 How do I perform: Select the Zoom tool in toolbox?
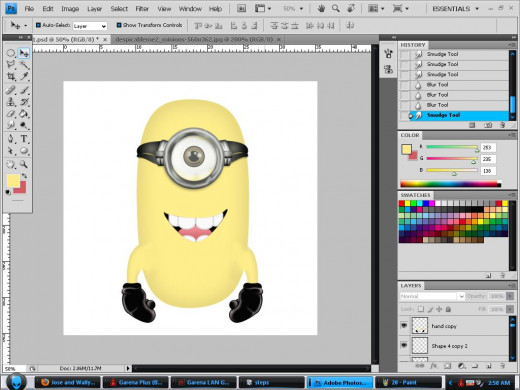[x=24, y=164]
